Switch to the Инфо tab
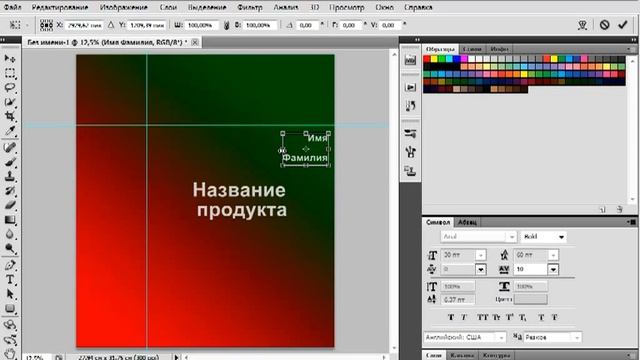Viewport: 640px width, 360px height. click(499, 49)
